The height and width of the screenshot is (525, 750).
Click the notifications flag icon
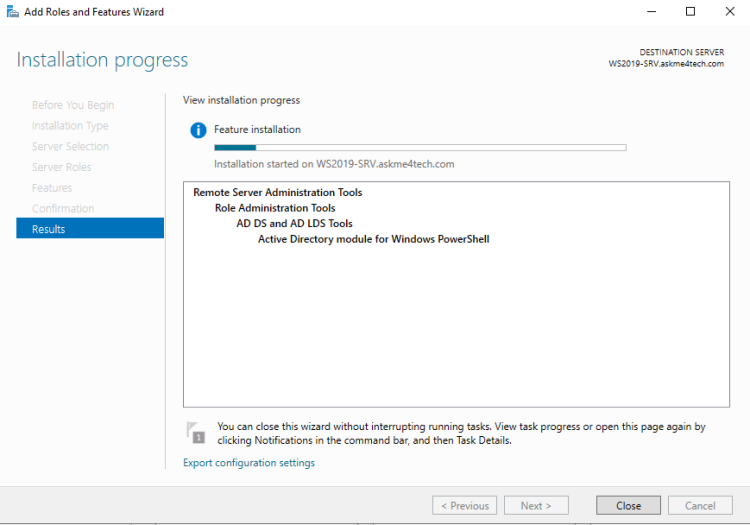click(196, 432)
